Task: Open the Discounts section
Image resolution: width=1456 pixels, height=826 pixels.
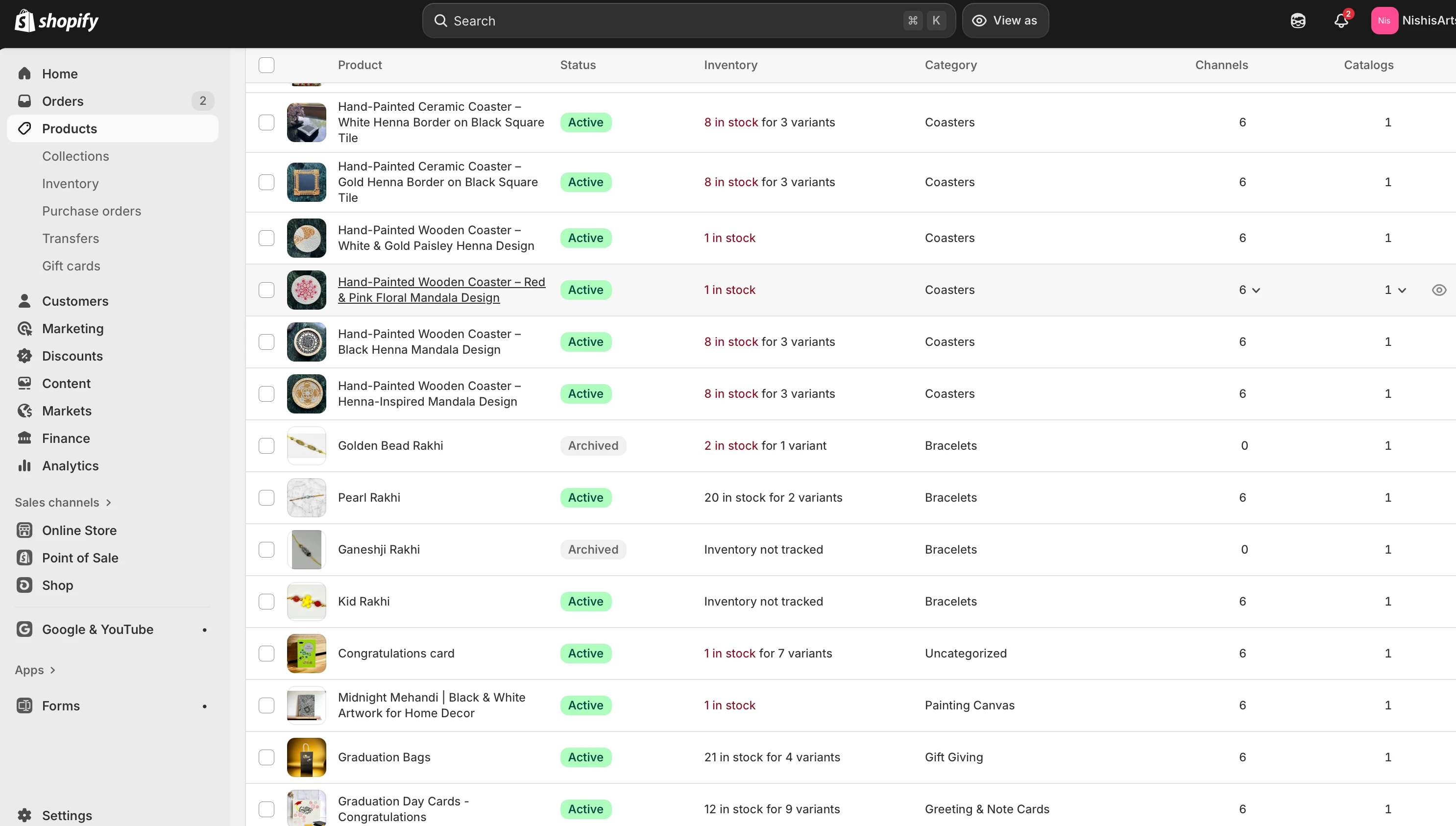Action: [x=73, y=356]
